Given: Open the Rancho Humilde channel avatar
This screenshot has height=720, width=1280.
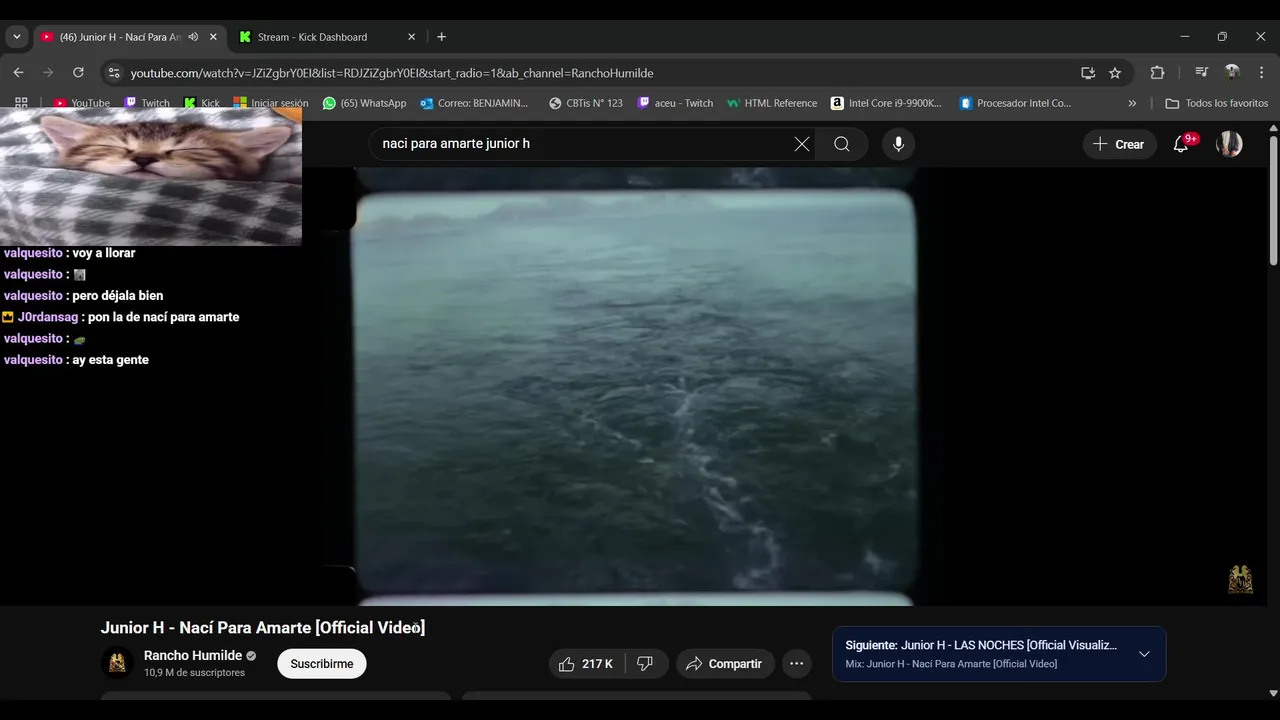Looking at the screenshot, I should [117, 663].
